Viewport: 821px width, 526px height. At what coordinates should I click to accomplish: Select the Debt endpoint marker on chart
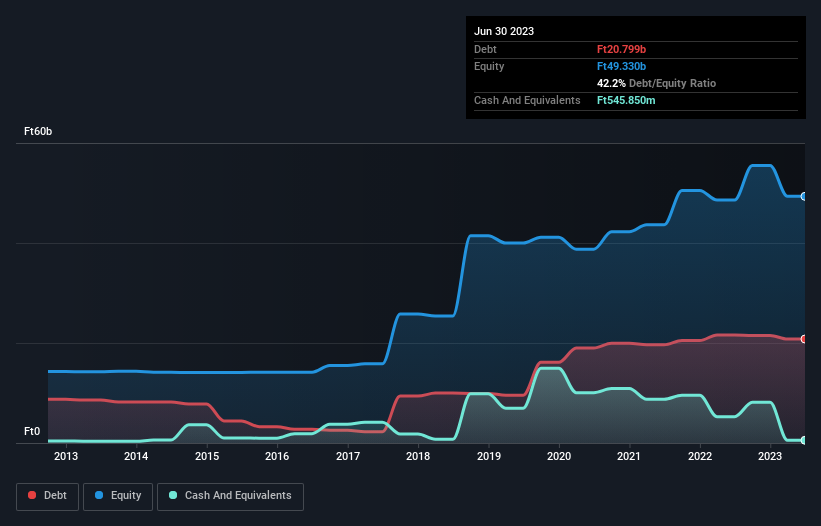804,339
